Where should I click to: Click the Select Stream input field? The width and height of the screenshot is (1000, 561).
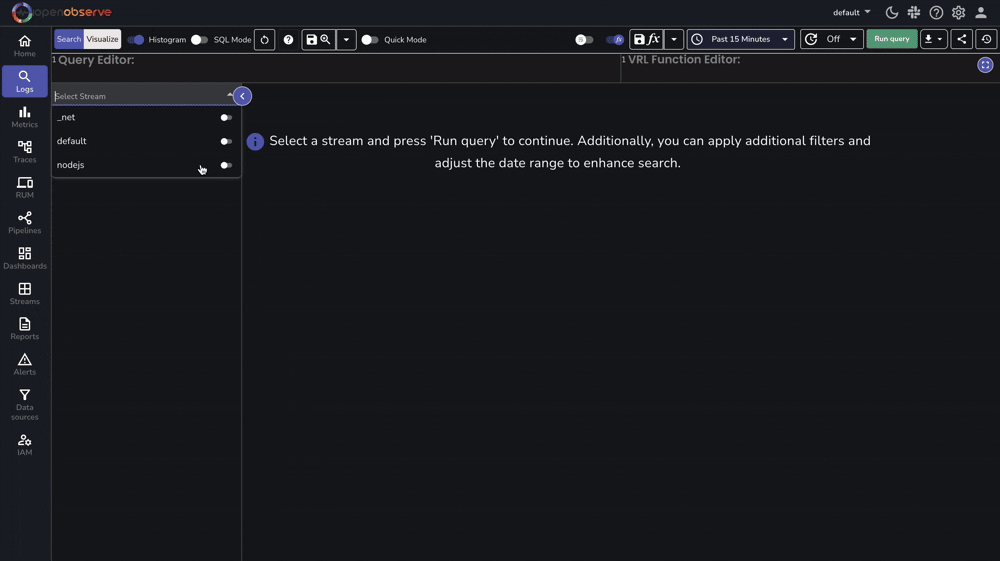pyautogui.click(x=138, y=96)
